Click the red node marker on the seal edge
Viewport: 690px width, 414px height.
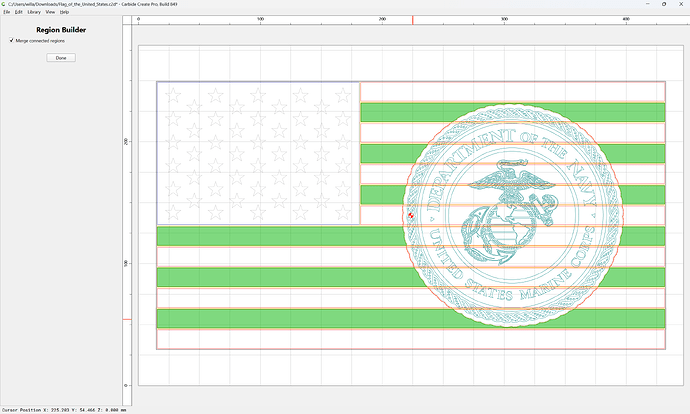(411, 215)
